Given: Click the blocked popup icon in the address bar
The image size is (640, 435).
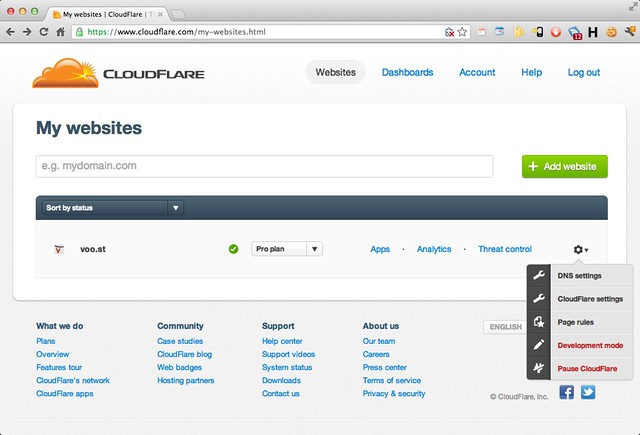Looking at the screenshot, I should [449, 32].
